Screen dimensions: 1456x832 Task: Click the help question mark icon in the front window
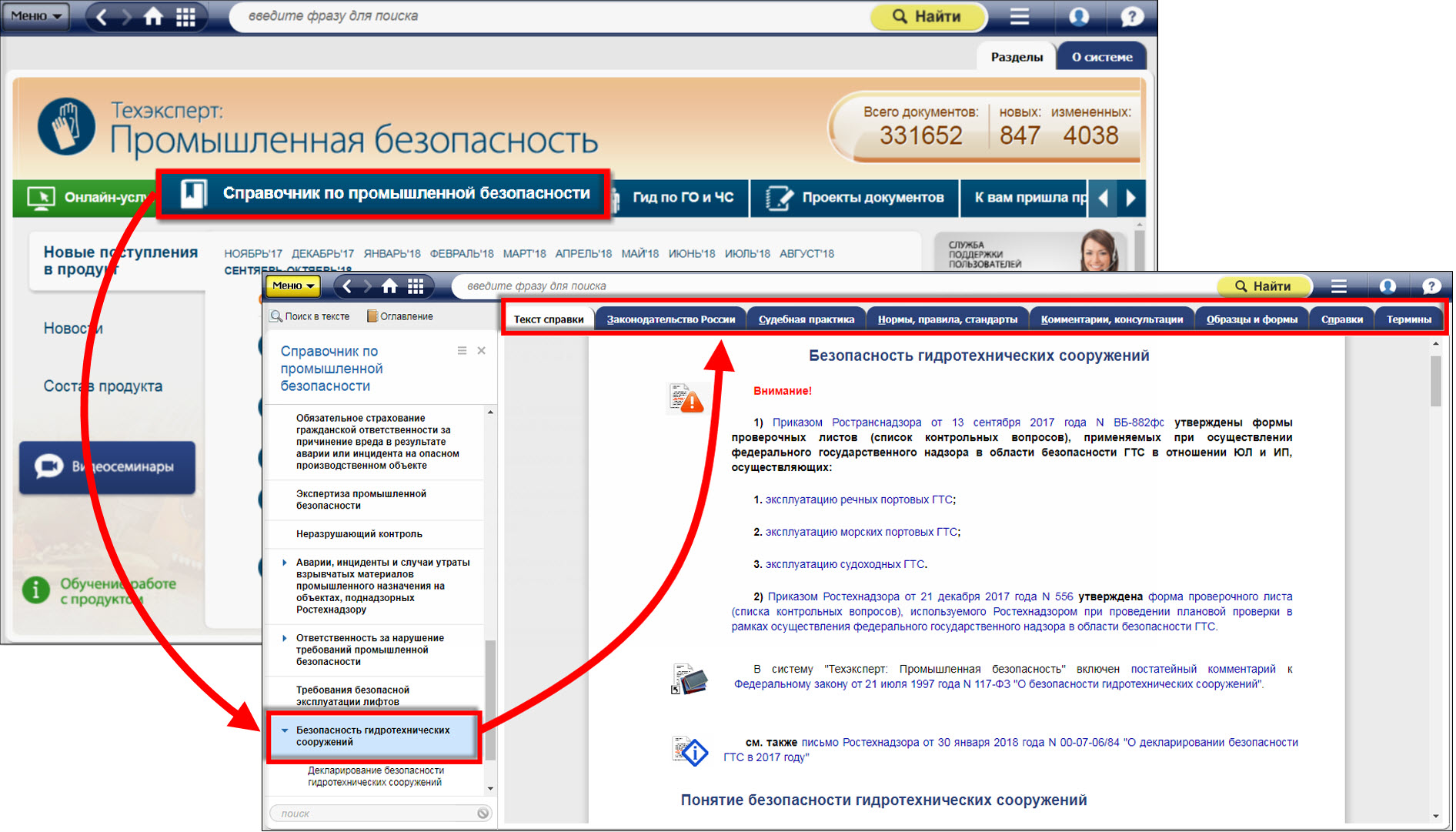tap(1431, 286)
